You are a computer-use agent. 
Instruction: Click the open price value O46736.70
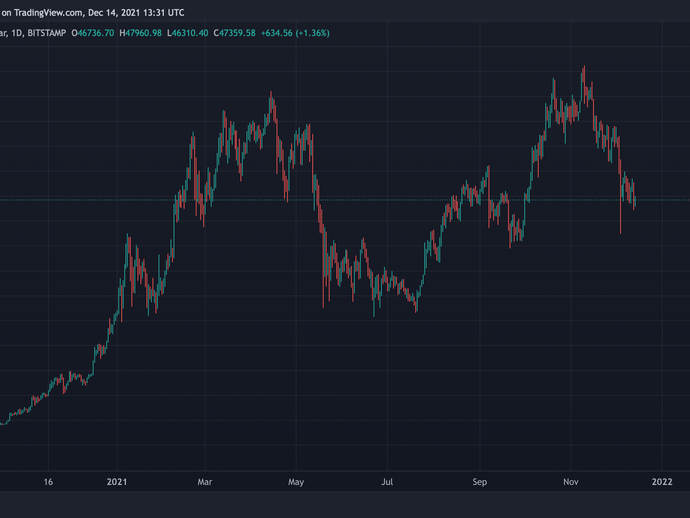(93, 33)
